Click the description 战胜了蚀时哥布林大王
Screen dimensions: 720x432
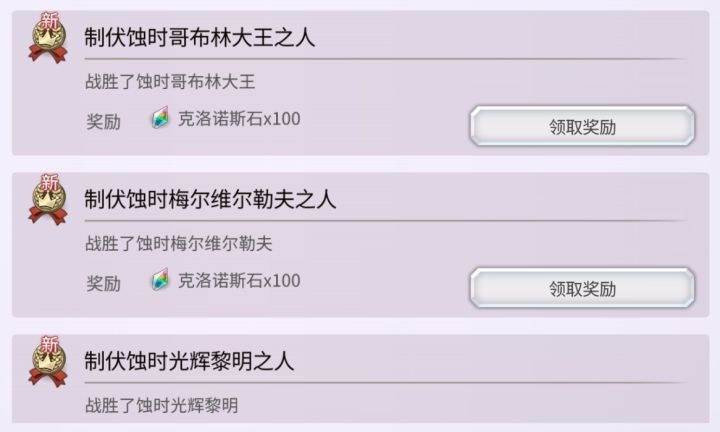tap(170, 81)
